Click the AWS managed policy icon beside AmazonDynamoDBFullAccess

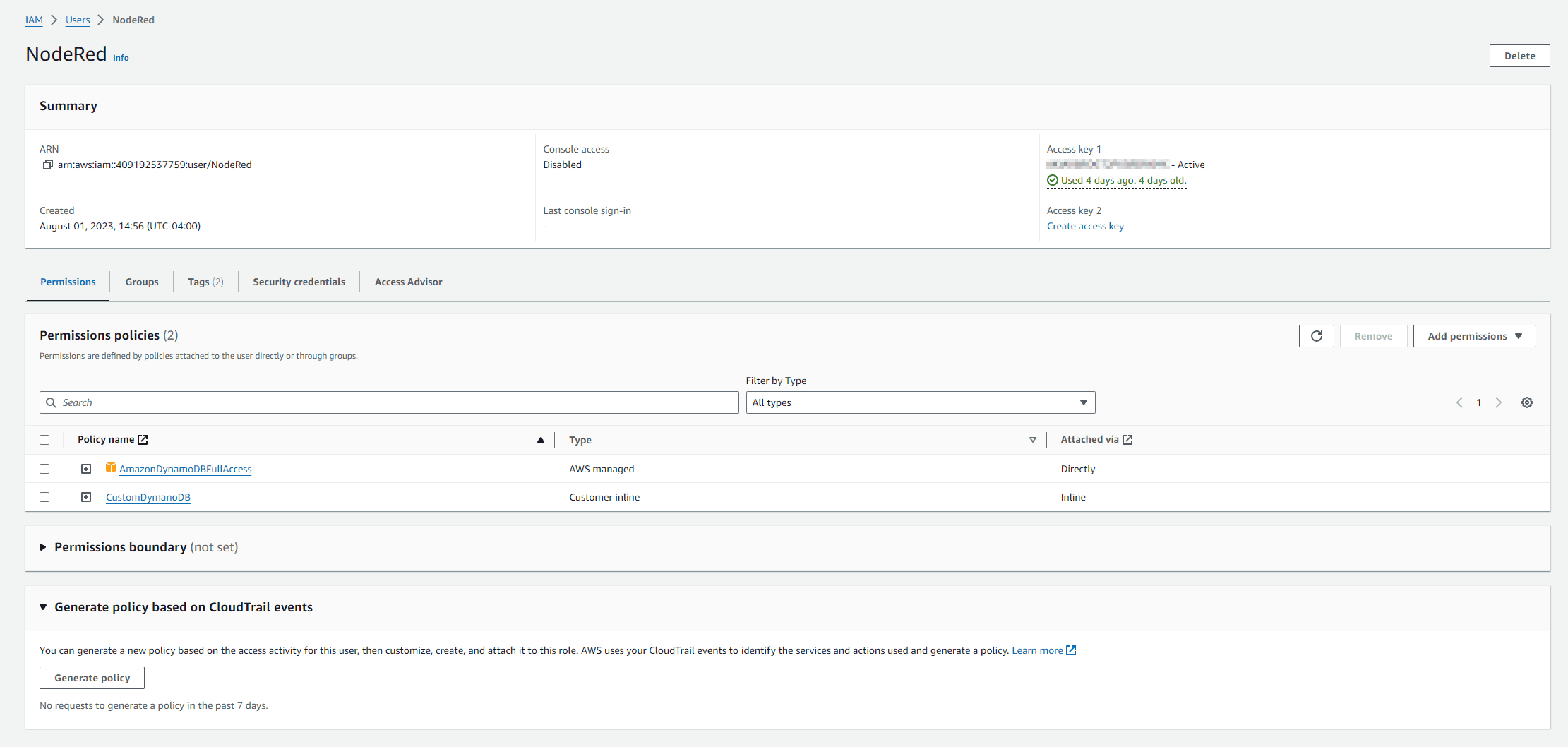tap(111, 467)
